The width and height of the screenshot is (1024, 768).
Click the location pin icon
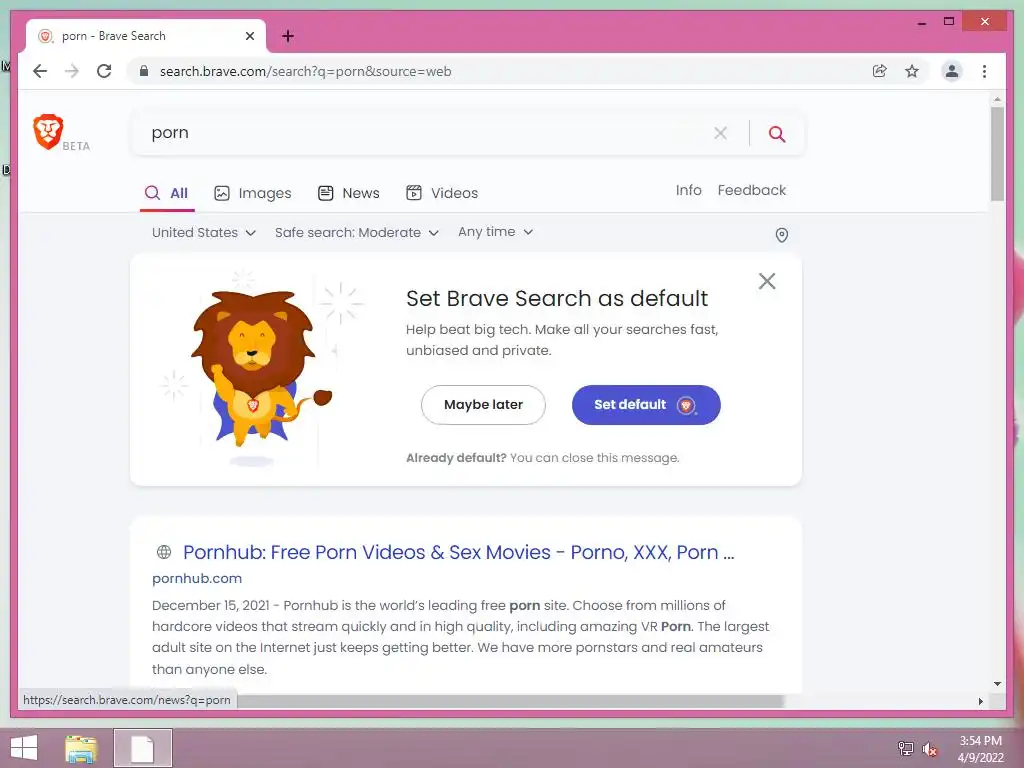pyautogui.click(x=782, y=235)
